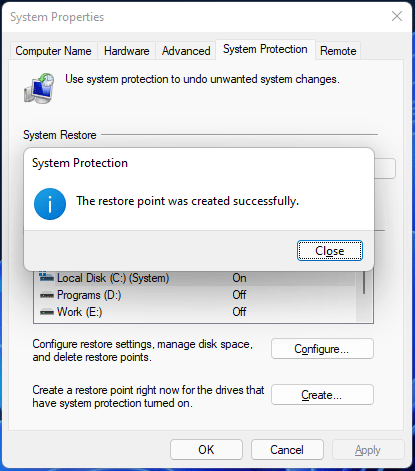Viewport: 415px width, 471px height.
Task: Go to the Advanced tab
Action: 186,51
